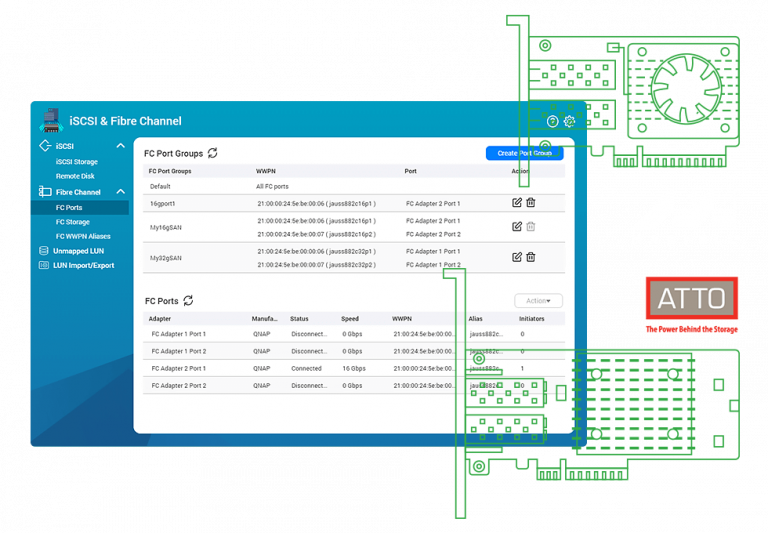
Task: Click Manufacturer column header in FC Ports
Action: [264, 319]
